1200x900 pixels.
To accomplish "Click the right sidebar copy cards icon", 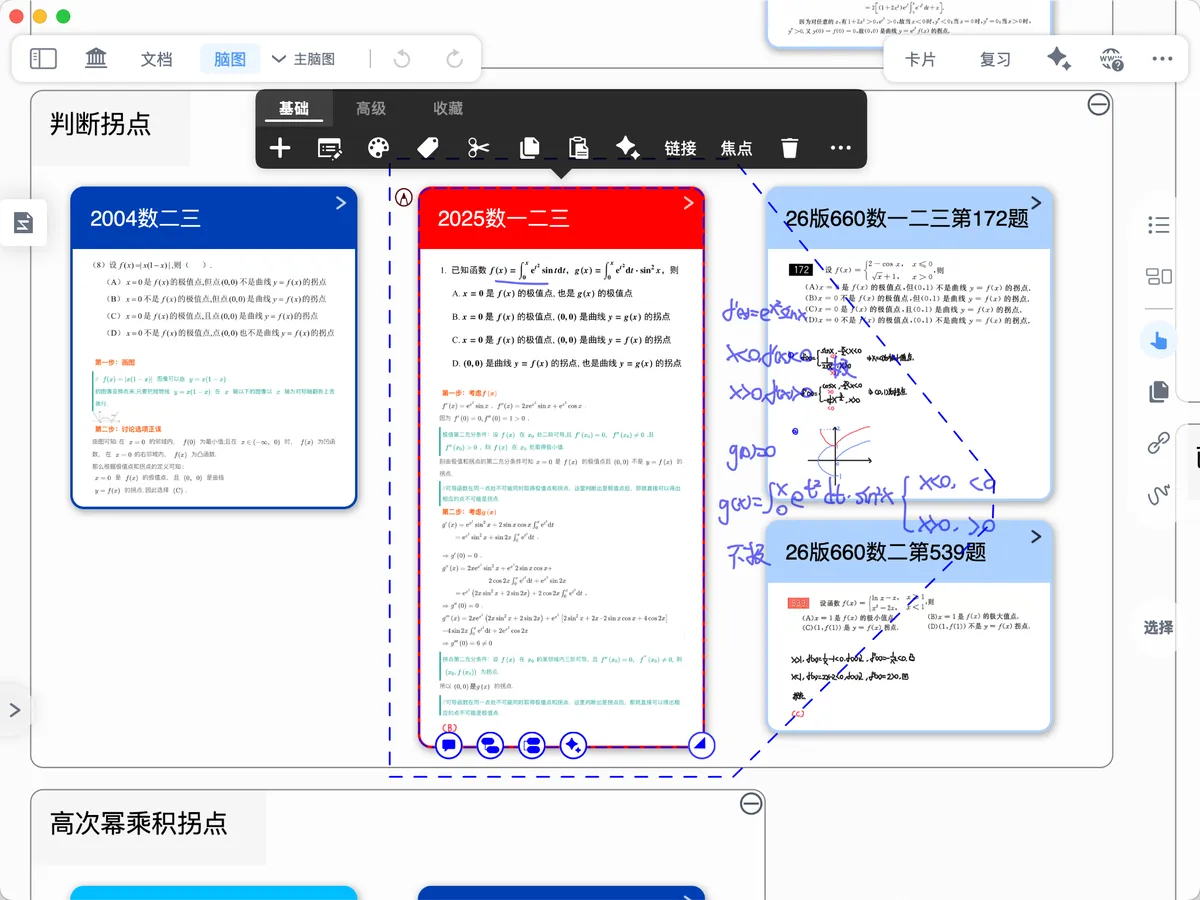I will [1159, 391].
